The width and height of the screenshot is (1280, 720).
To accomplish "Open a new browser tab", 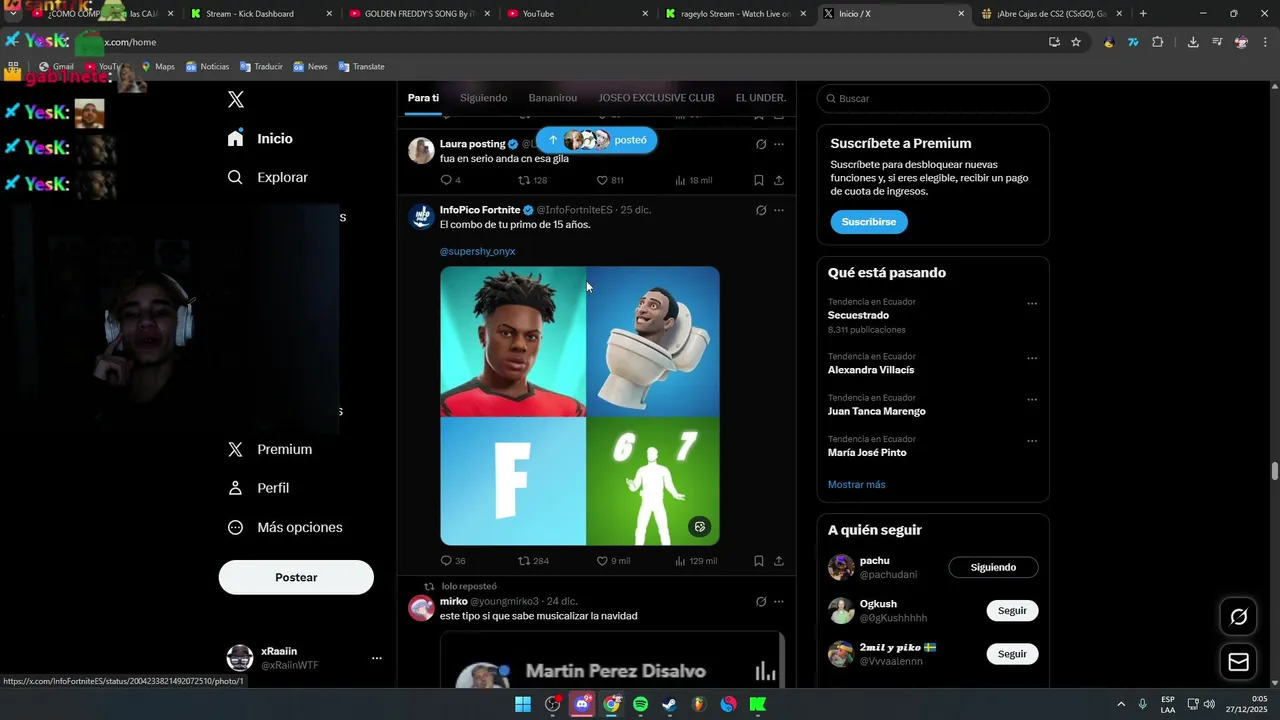I will (1143, 14).
